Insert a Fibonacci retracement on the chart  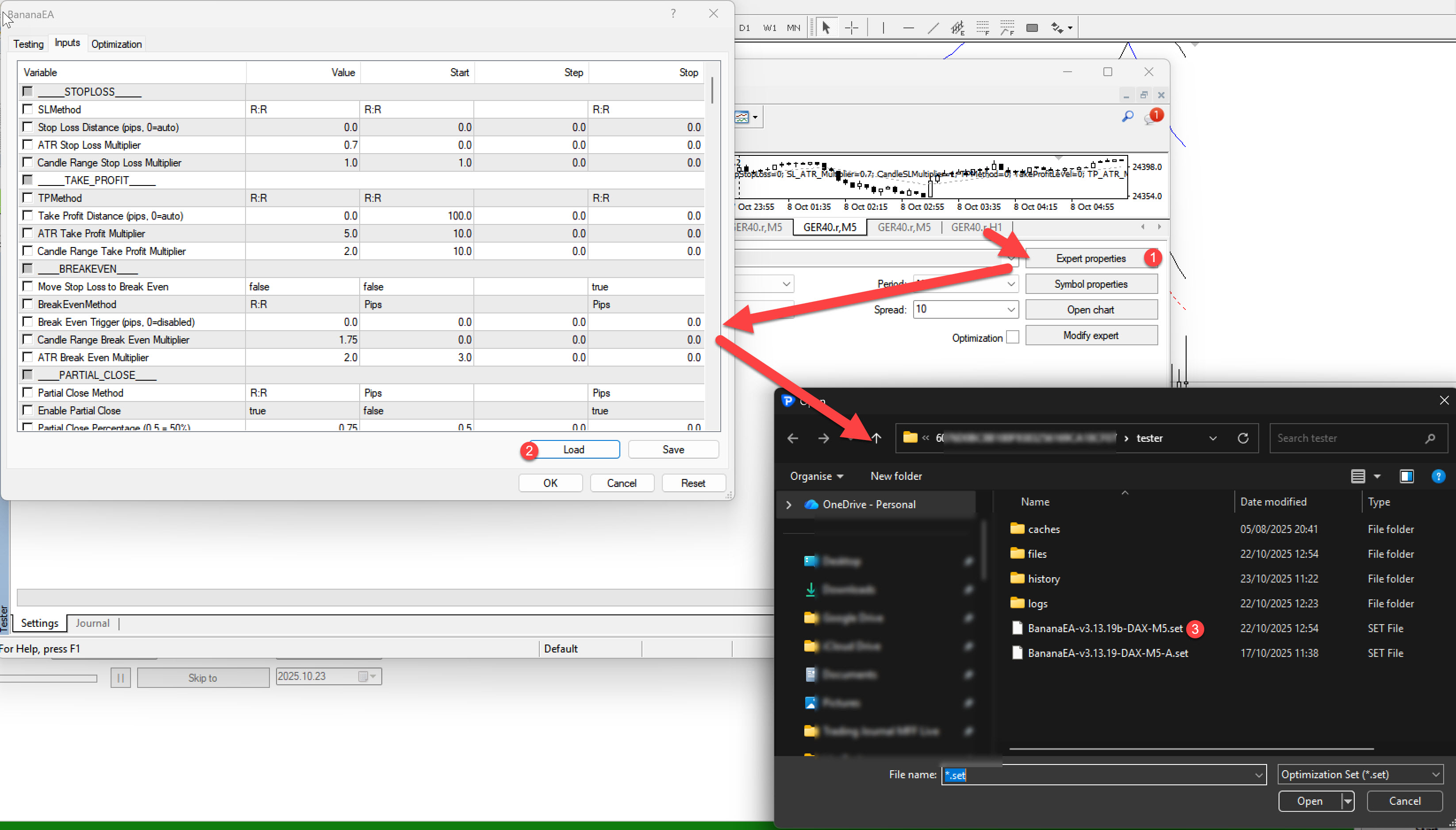(983, 27)
